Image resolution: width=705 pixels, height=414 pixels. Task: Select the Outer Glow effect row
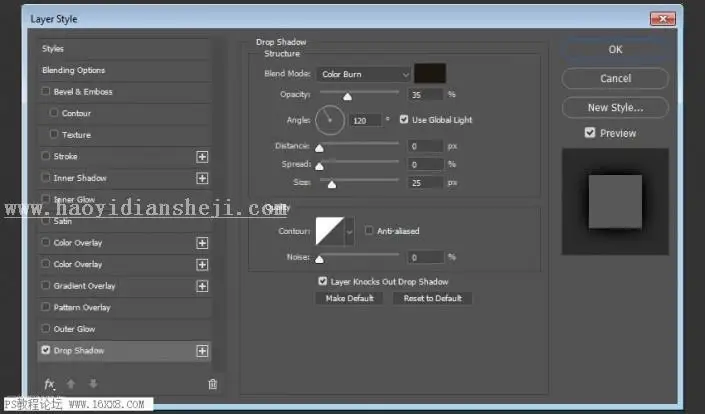click(124, 329)
